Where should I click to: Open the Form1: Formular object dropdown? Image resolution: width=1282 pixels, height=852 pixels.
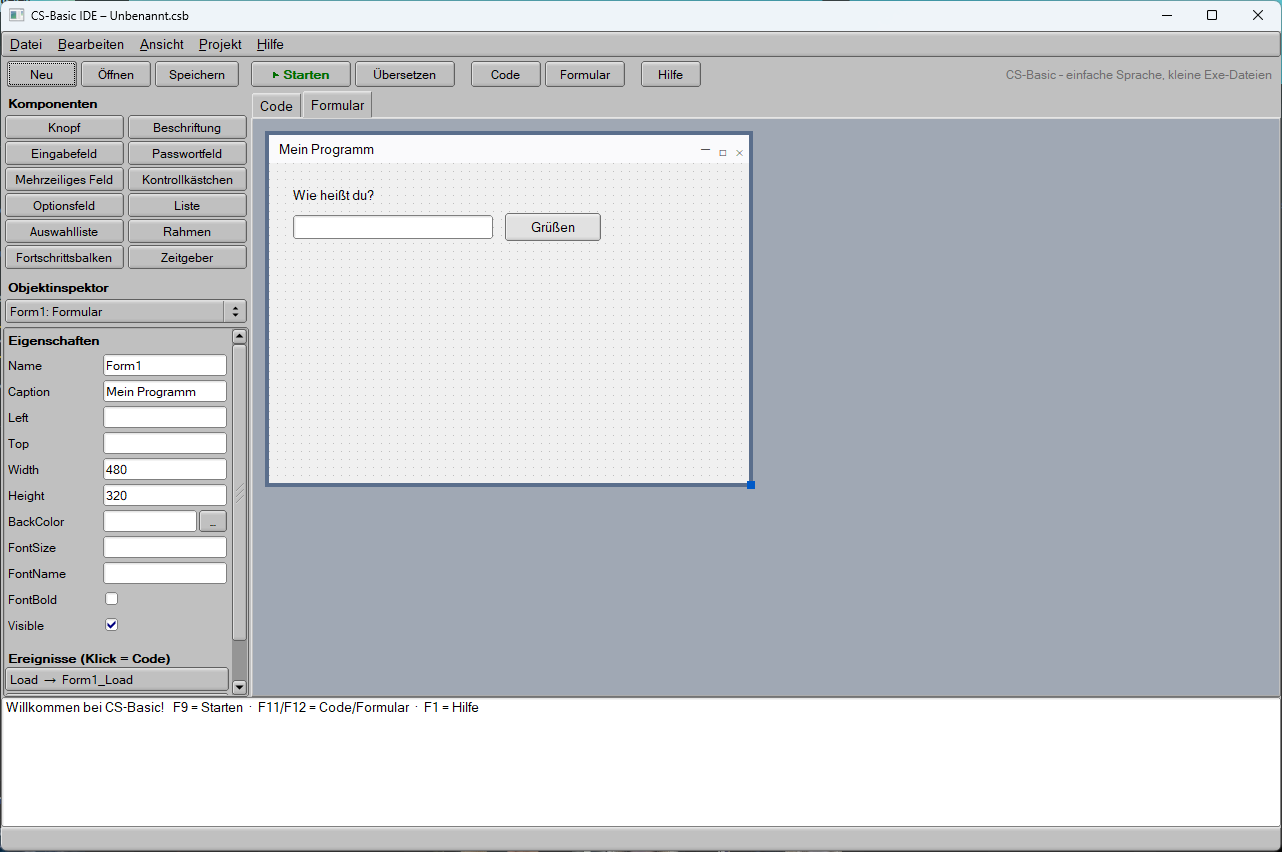126,312
